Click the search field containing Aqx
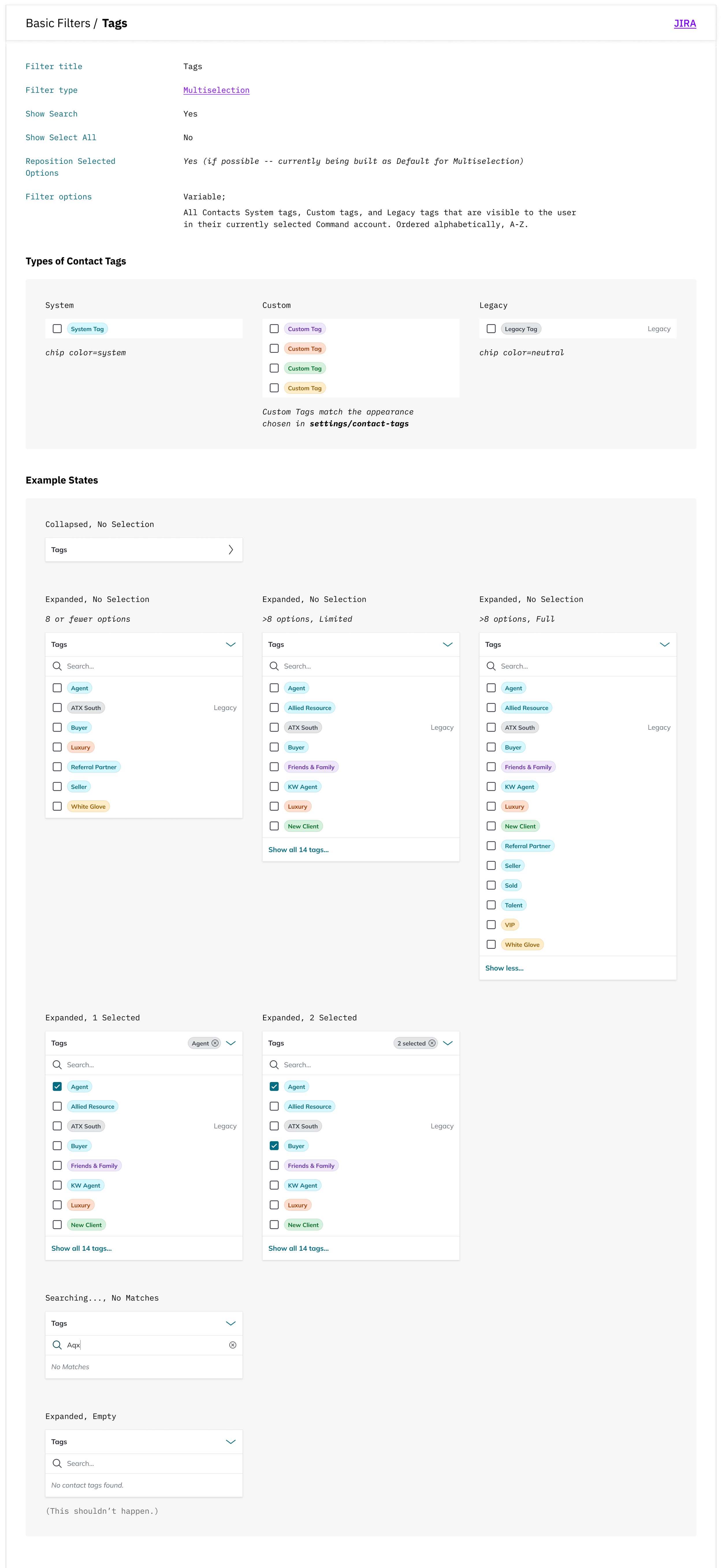 tap(144, 1345)
